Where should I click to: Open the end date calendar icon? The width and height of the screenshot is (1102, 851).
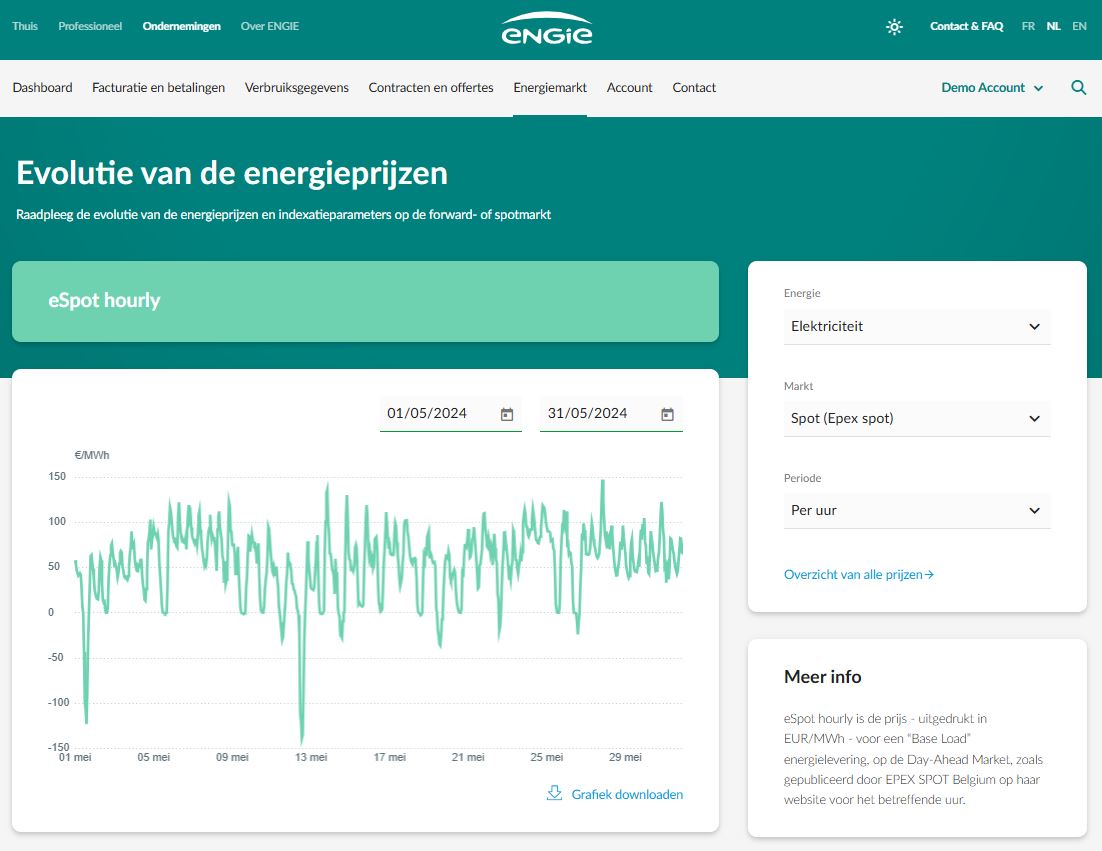click(x=668, y=415)
